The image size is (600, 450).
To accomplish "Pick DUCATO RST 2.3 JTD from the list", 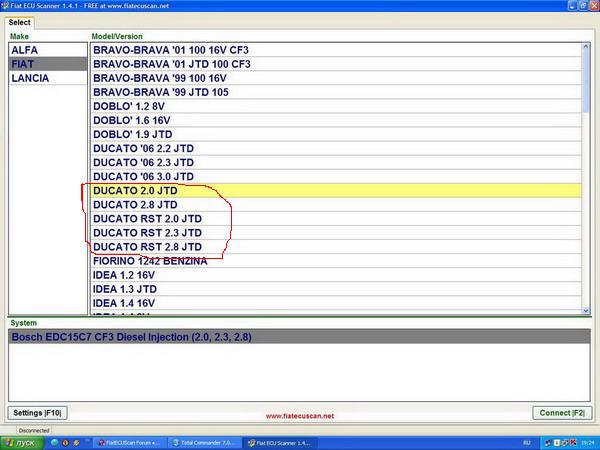I will 147,232.
